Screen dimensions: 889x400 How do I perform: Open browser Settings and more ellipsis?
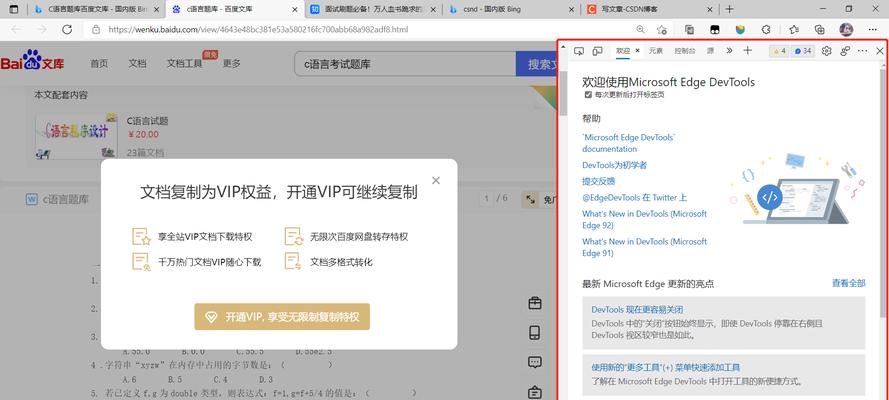[873, 29]
